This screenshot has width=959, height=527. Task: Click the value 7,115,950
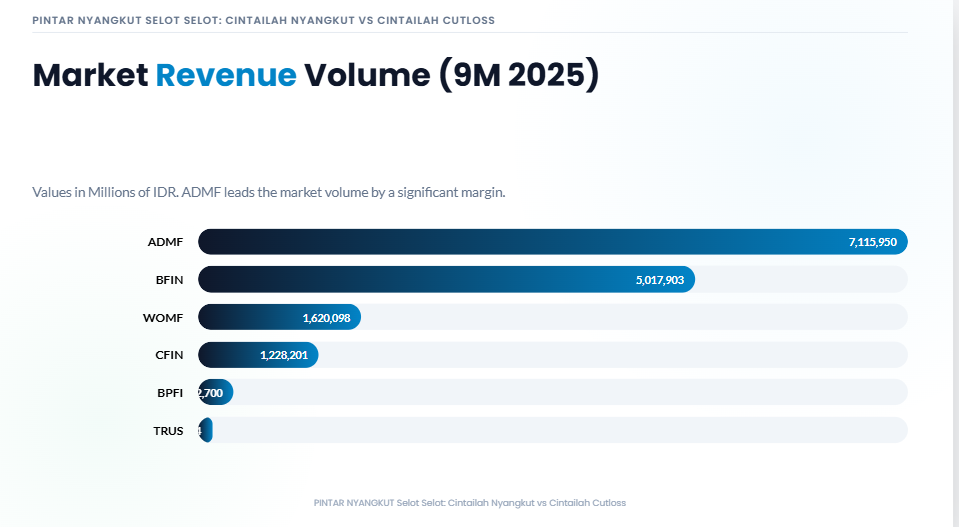(872, 242)
